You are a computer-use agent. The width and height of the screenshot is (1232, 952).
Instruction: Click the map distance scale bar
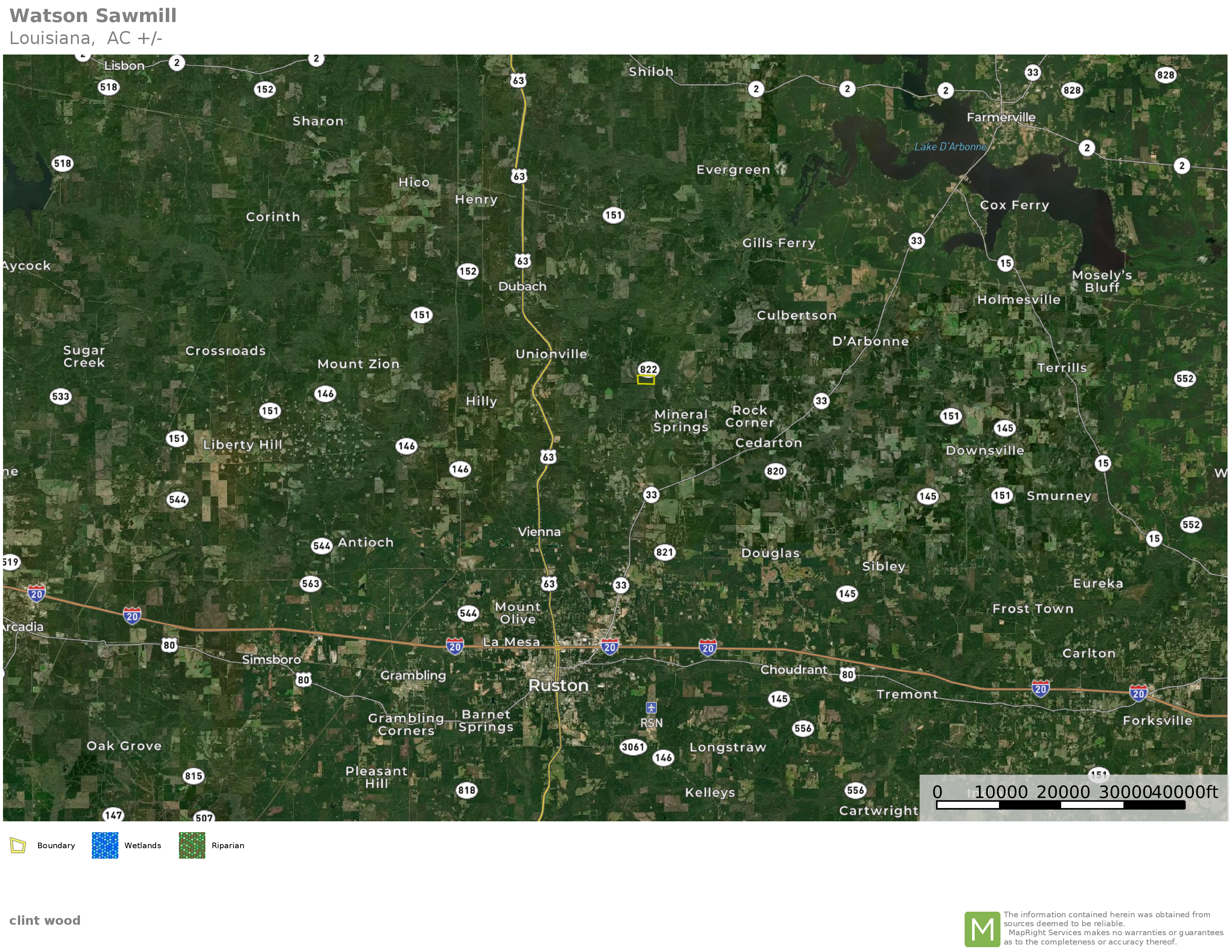tap(1061, 805)
